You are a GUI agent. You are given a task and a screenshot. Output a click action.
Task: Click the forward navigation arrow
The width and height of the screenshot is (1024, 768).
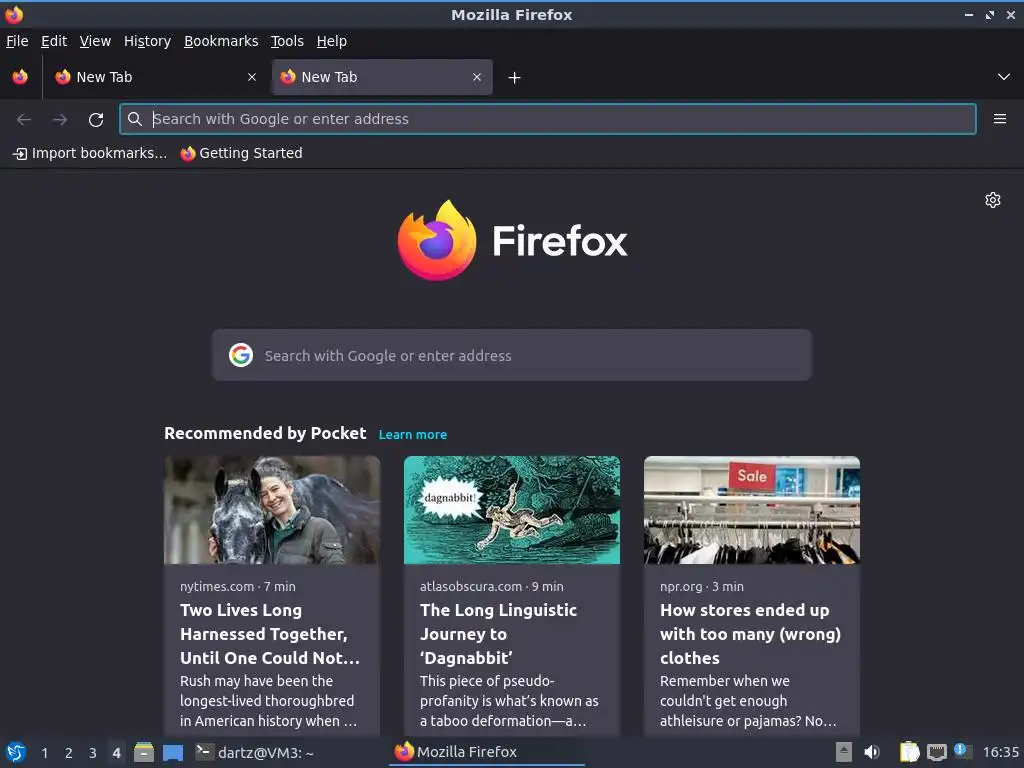60,120
